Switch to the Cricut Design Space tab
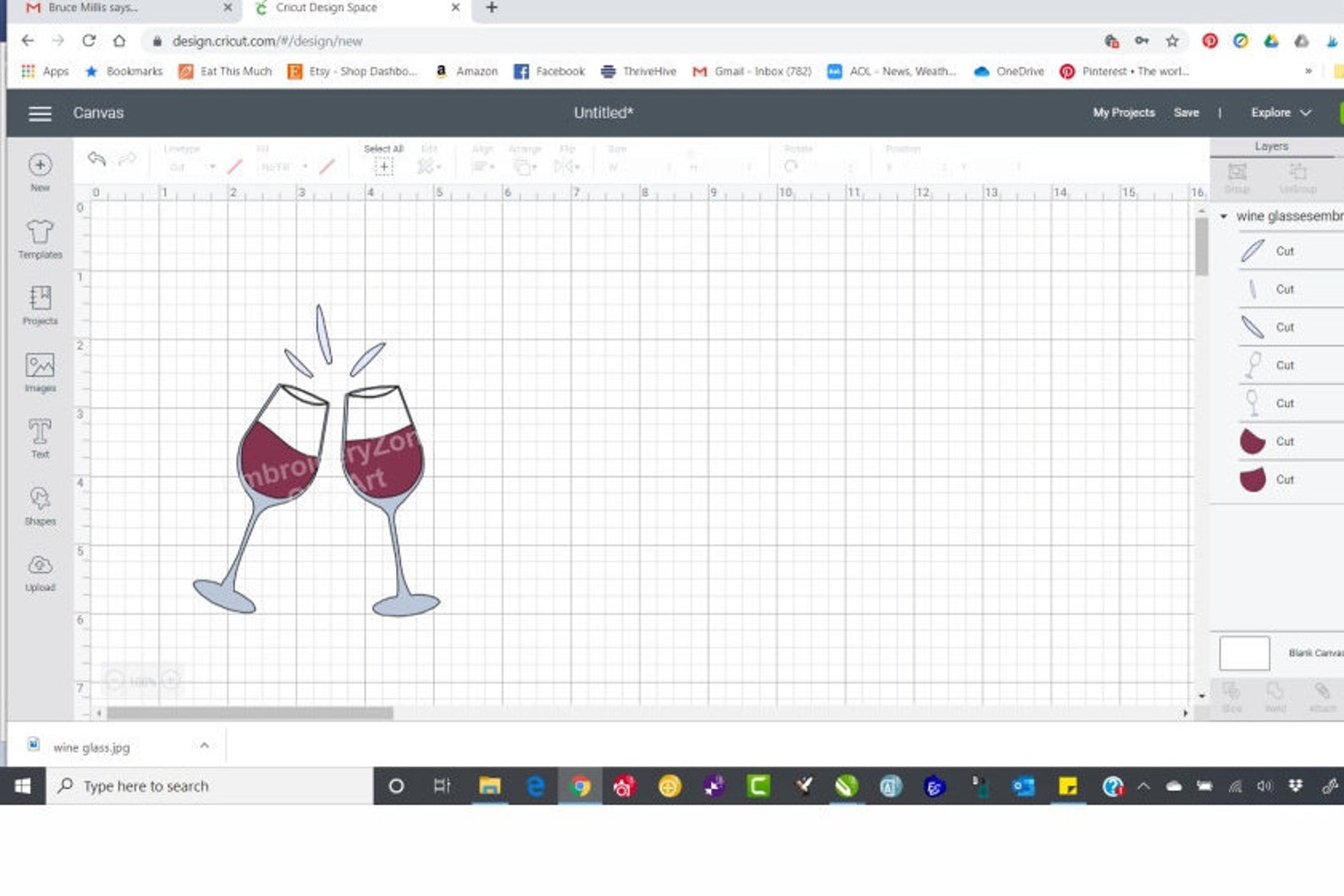1344x896 pixels. coord(355,8)
